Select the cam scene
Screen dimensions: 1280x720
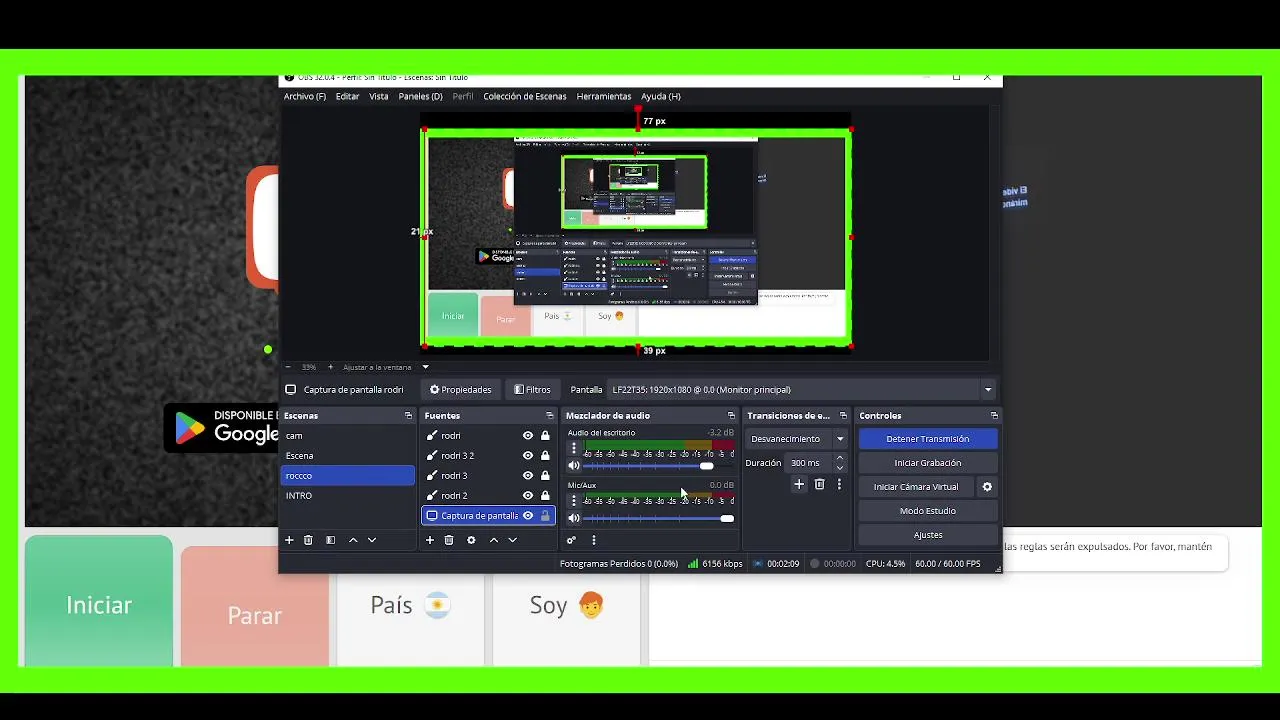click(347, 436)
